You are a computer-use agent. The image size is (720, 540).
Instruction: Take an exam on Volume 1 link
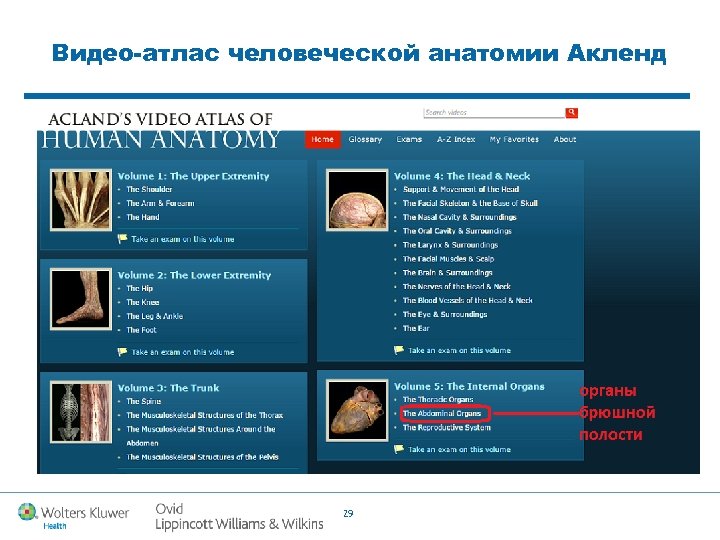click(x=183, y=239)
